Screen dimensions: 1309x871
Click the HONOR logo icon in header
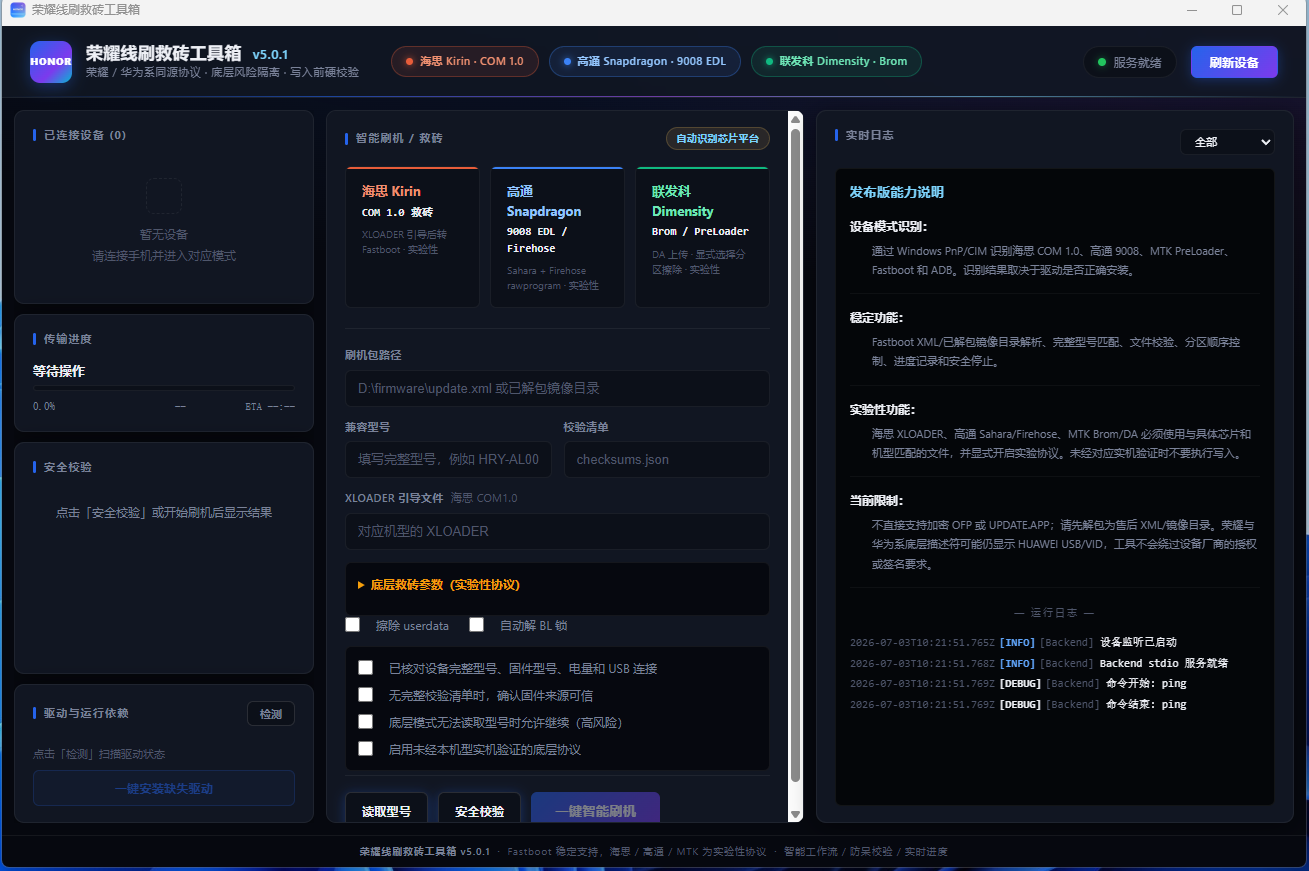[51, 61]
